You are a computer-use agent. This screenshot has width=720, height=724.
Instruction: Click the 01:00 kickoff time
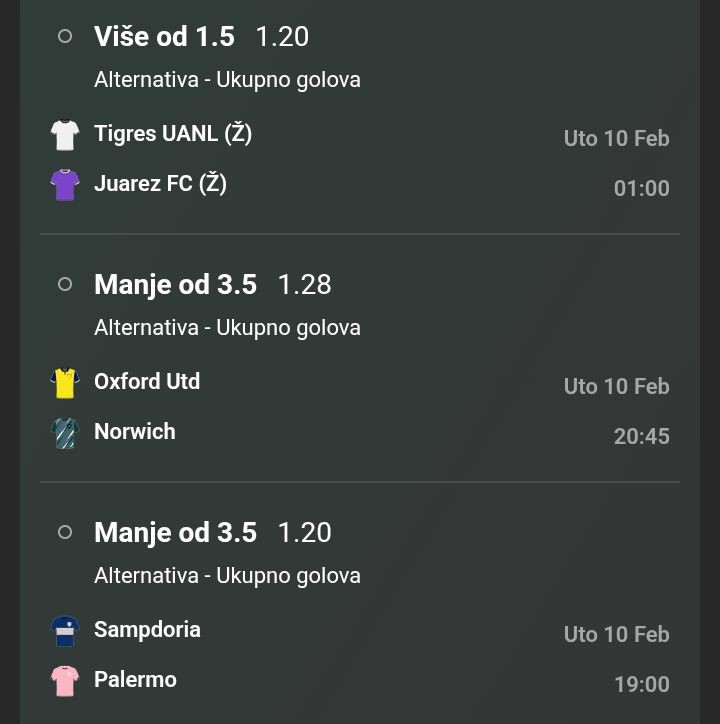pos(641,188)
